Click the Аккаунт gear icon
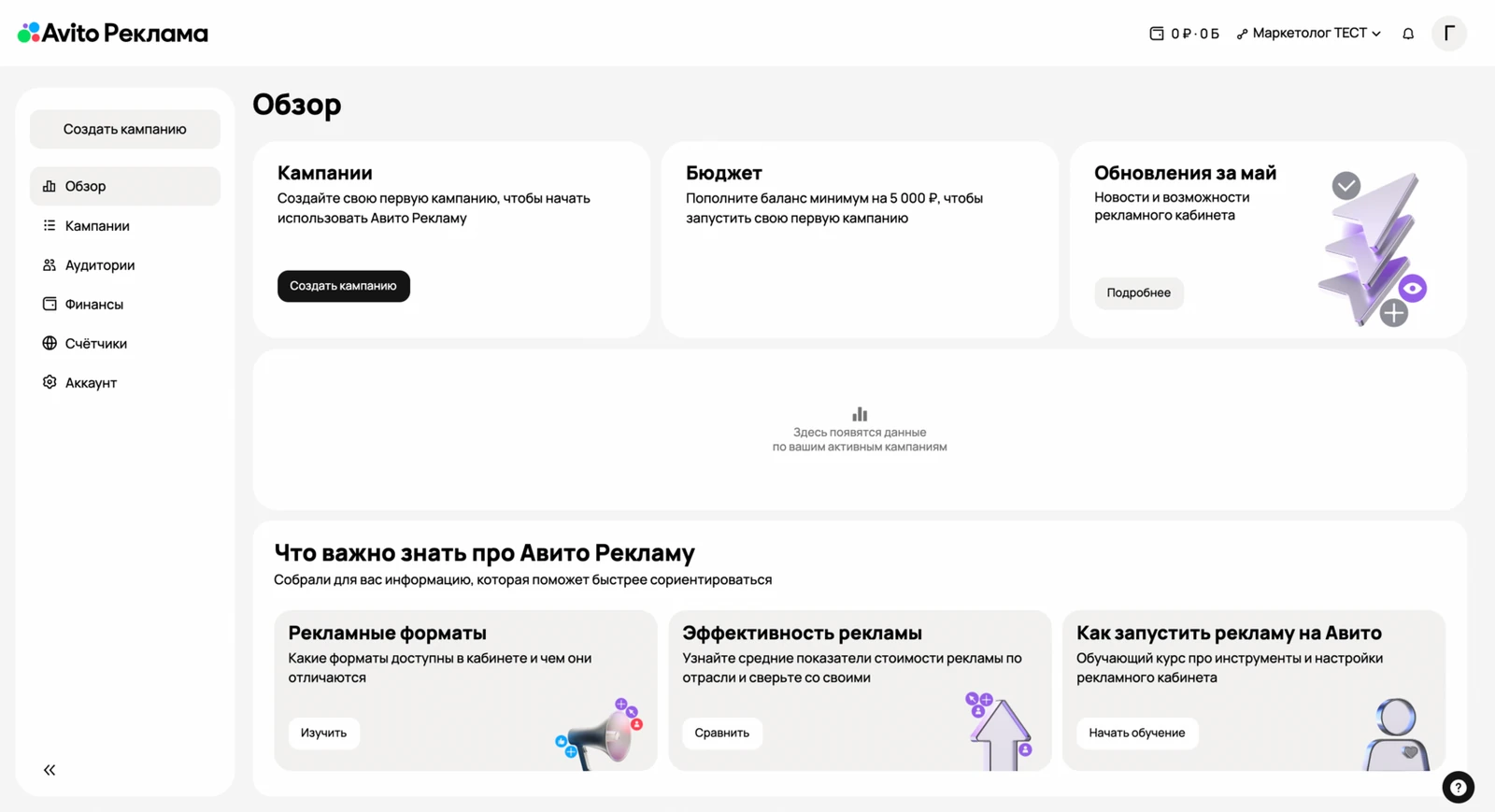 point(50,382)
